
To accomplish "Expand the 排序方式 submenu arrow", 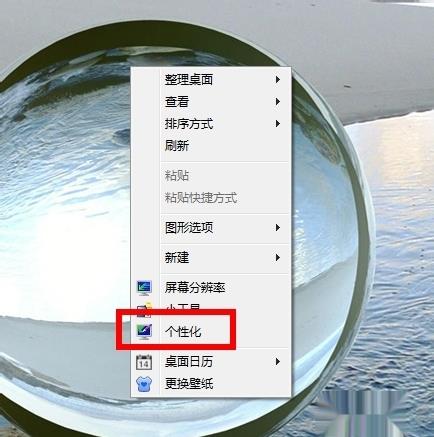I will pyautogui.click(x=277, y=124).
